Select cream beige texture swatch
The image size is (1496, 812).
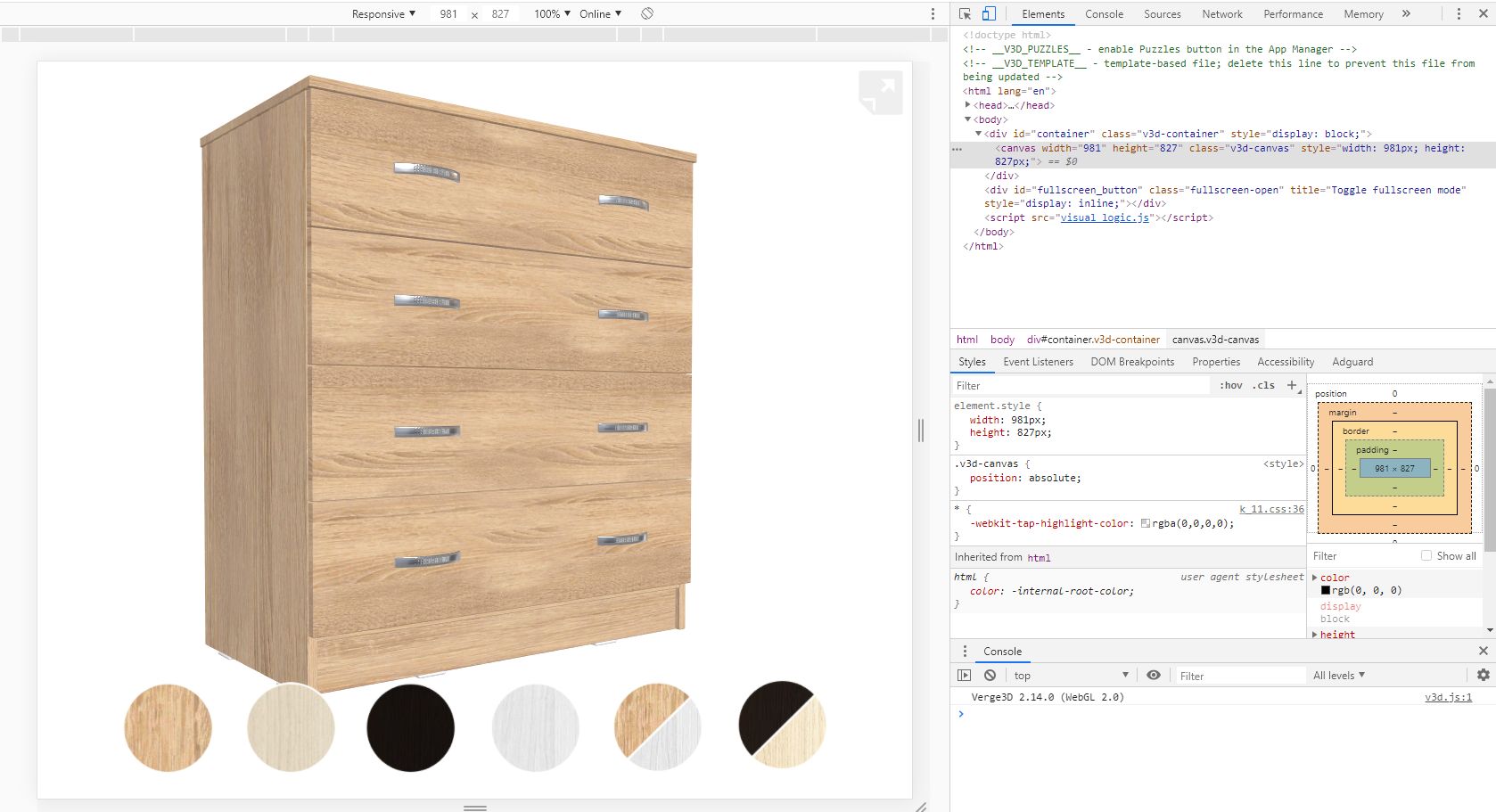click(291, 727)
